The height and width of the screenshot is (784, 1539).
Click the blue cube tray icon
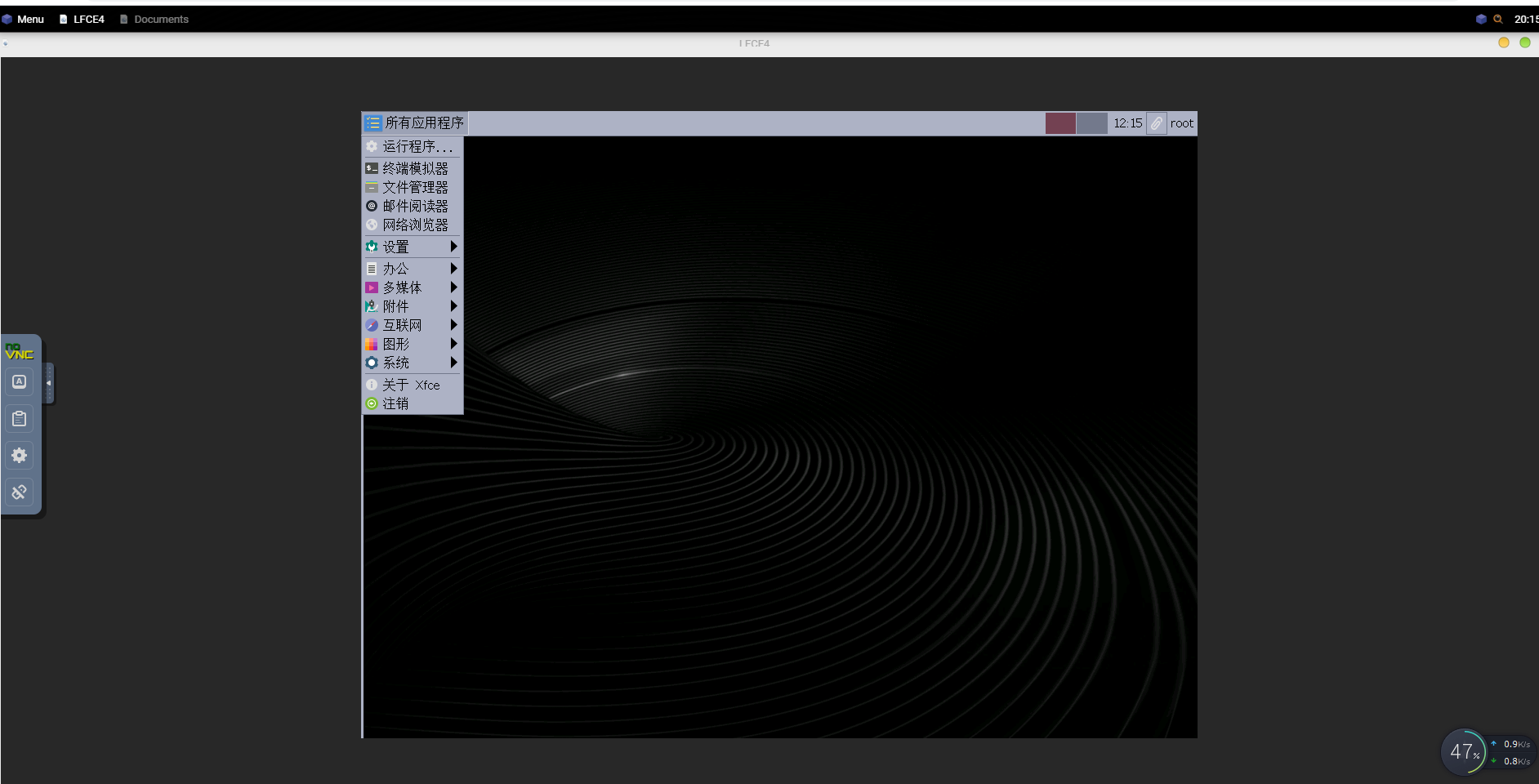(x=1481, y=19)
